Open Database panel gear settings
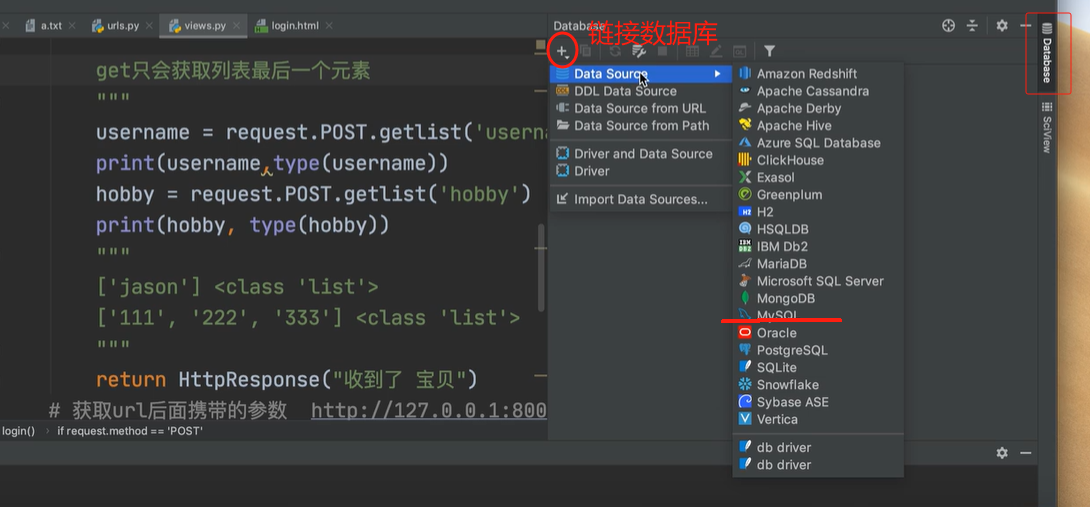1090x507 pixels. (1002, 26)
